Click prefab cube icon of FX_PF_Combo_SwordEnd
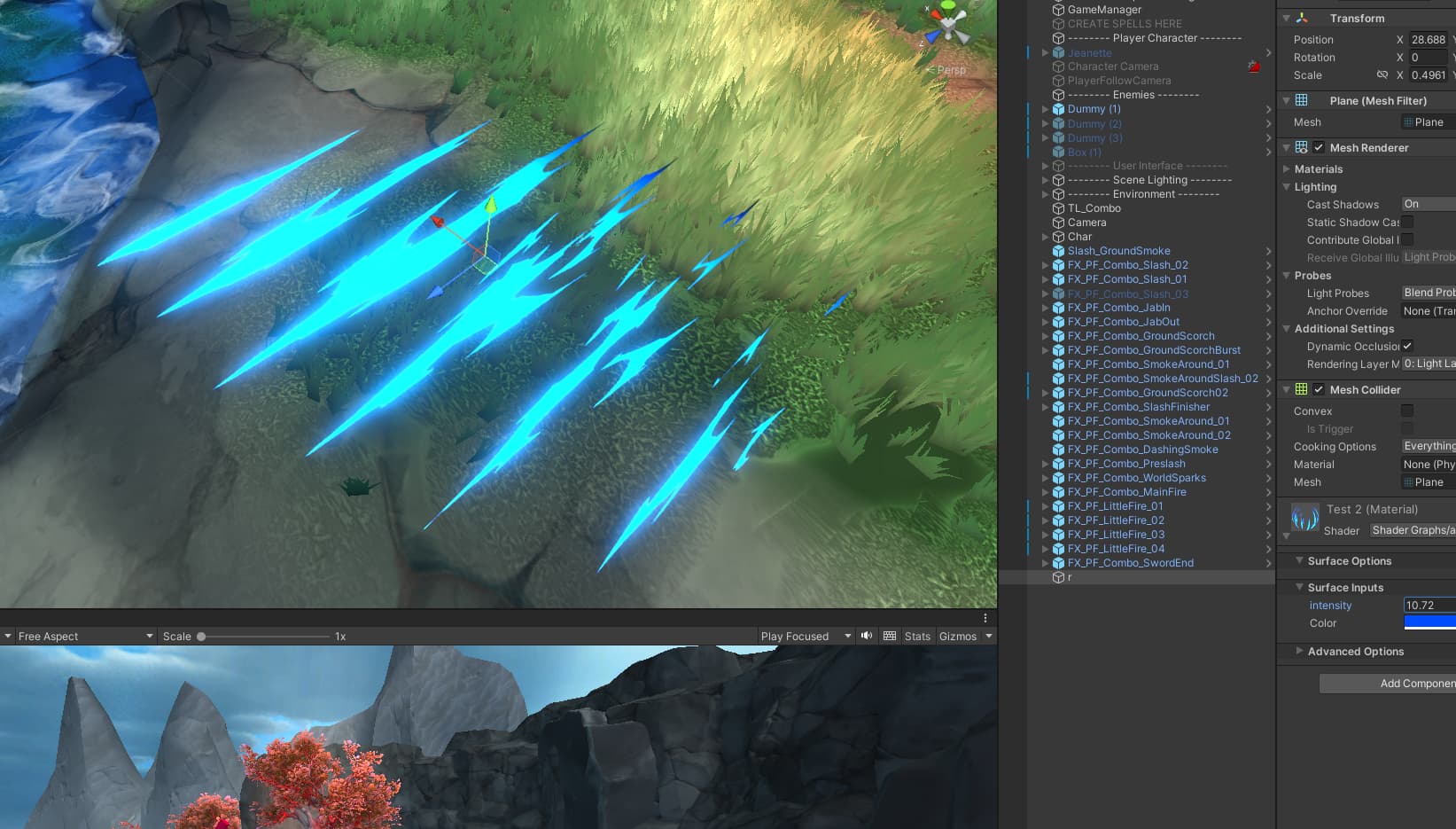 1058,563
